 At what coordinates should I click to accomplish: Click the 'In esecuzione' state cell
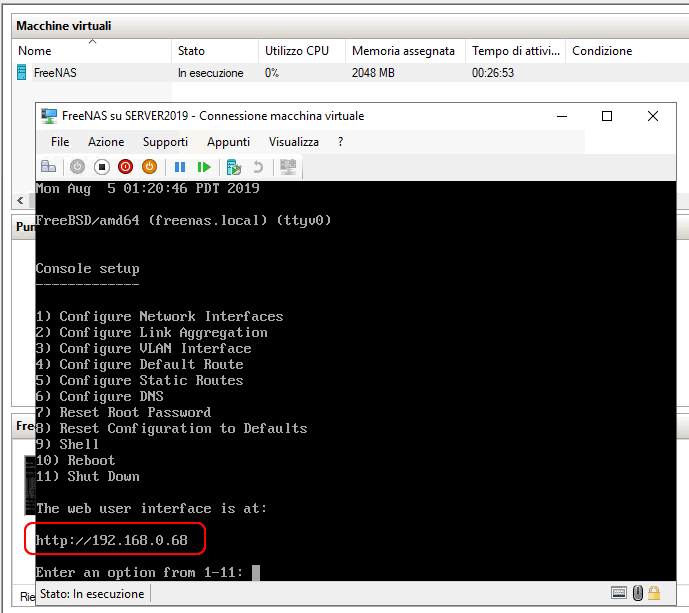(210, 73)
